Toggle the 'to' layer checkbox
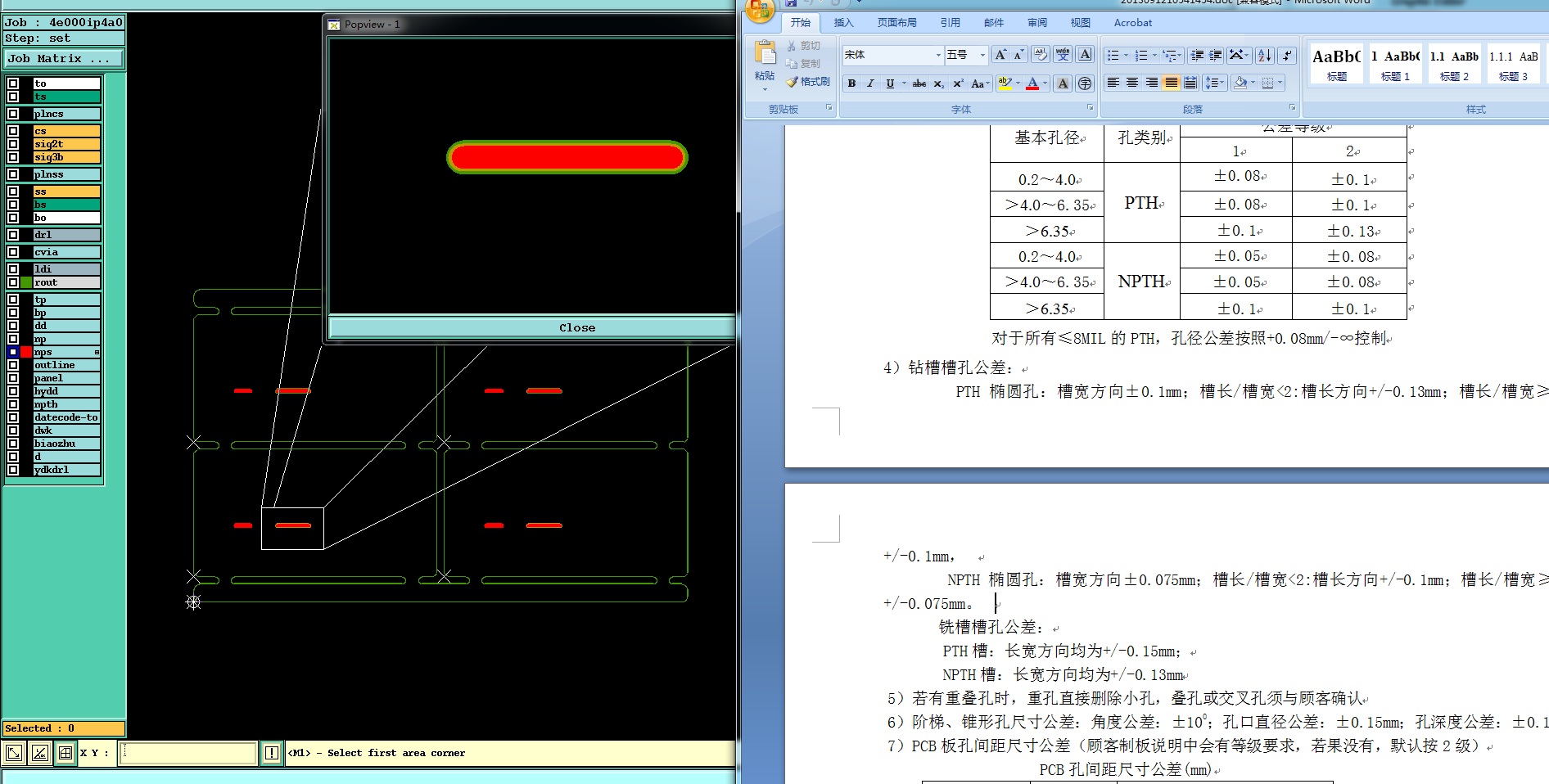The height and width of the screenshot is (784, 1549). (13, 83)
